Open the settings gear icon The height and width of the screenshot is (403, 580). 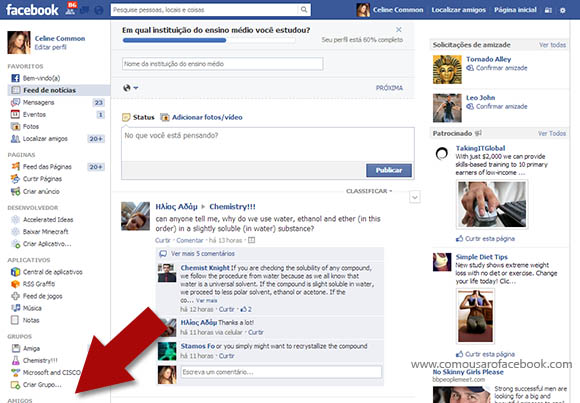563,10
